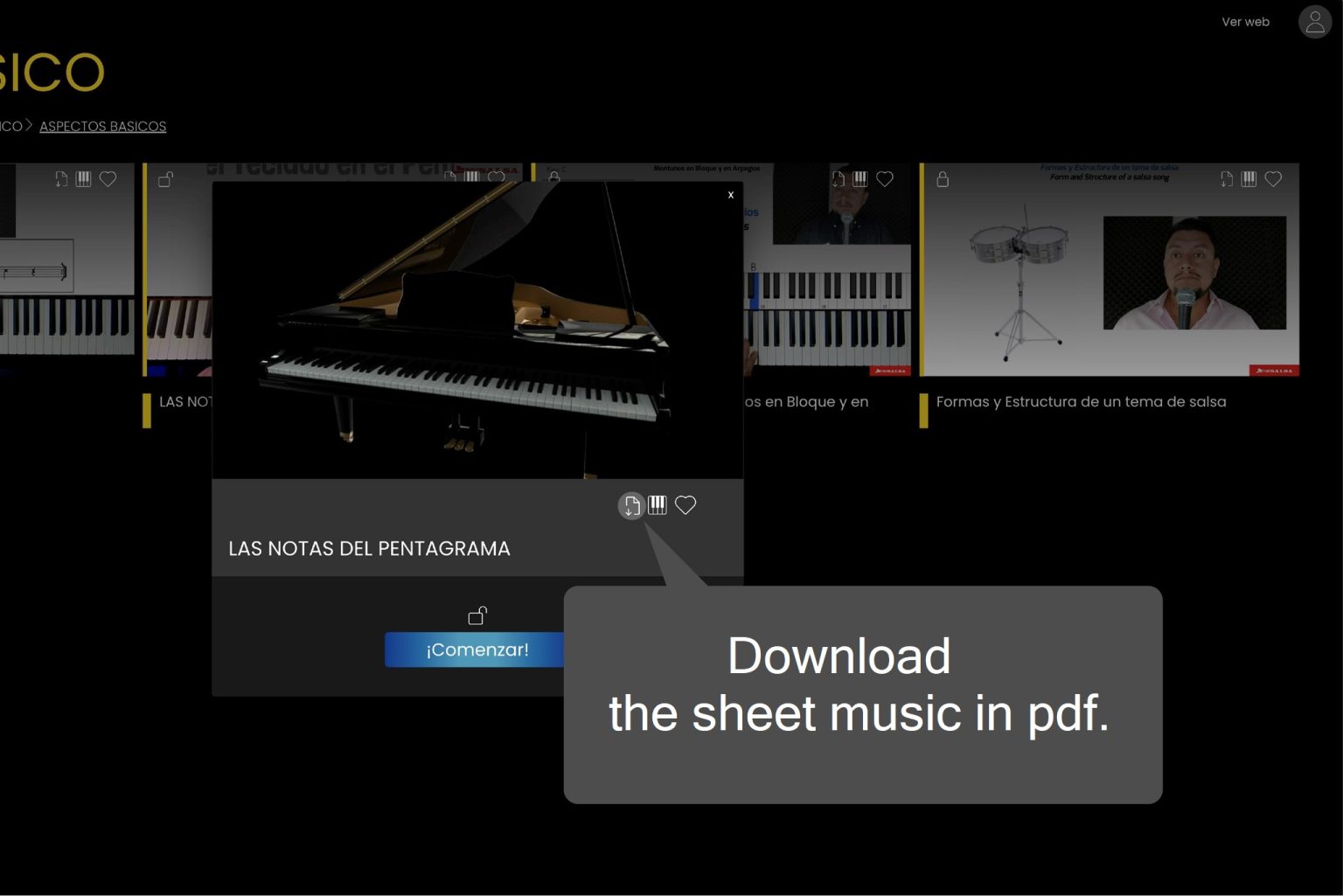Click the Ver web link
The image size is (1343, 896).
click(1245, 22)
